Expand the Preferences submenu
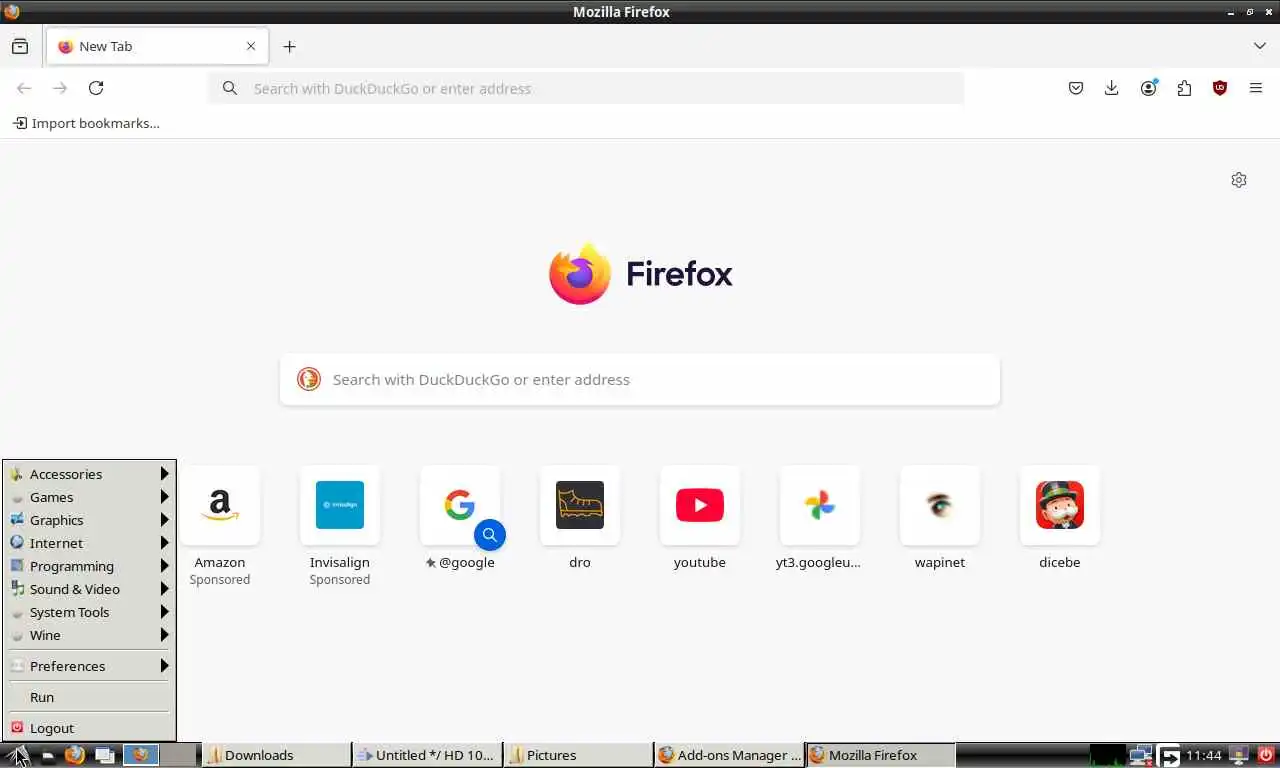This screenshot has width=1280, height=768. [90, 666]
